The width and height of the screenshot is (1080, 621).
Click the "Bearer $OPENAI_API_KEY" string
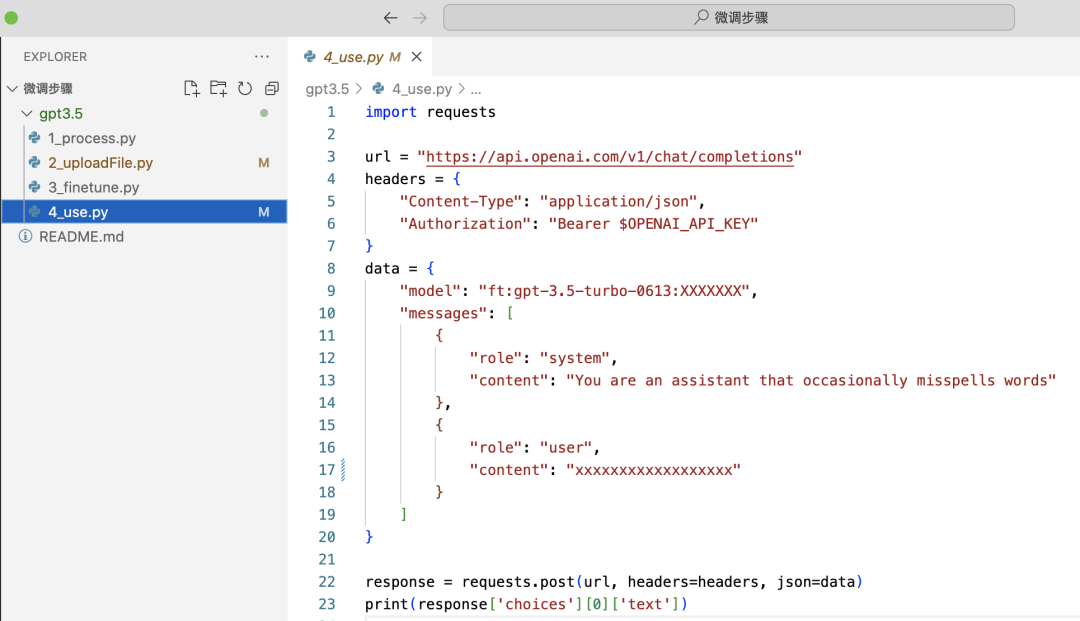pyautogui.click(x=653, y=224)
